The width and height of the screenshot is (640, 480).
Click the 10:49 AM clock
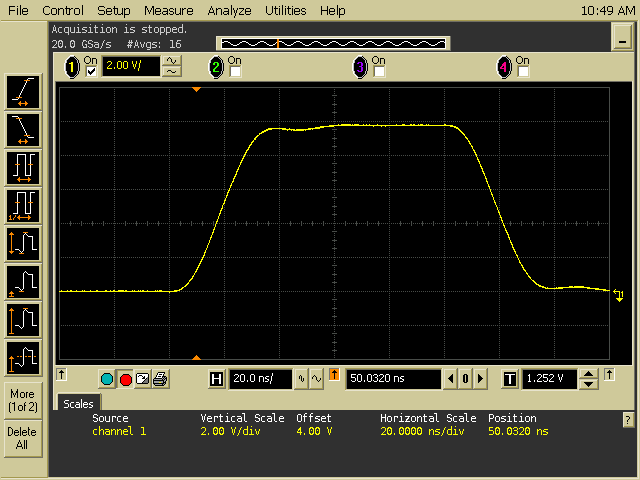607,10
